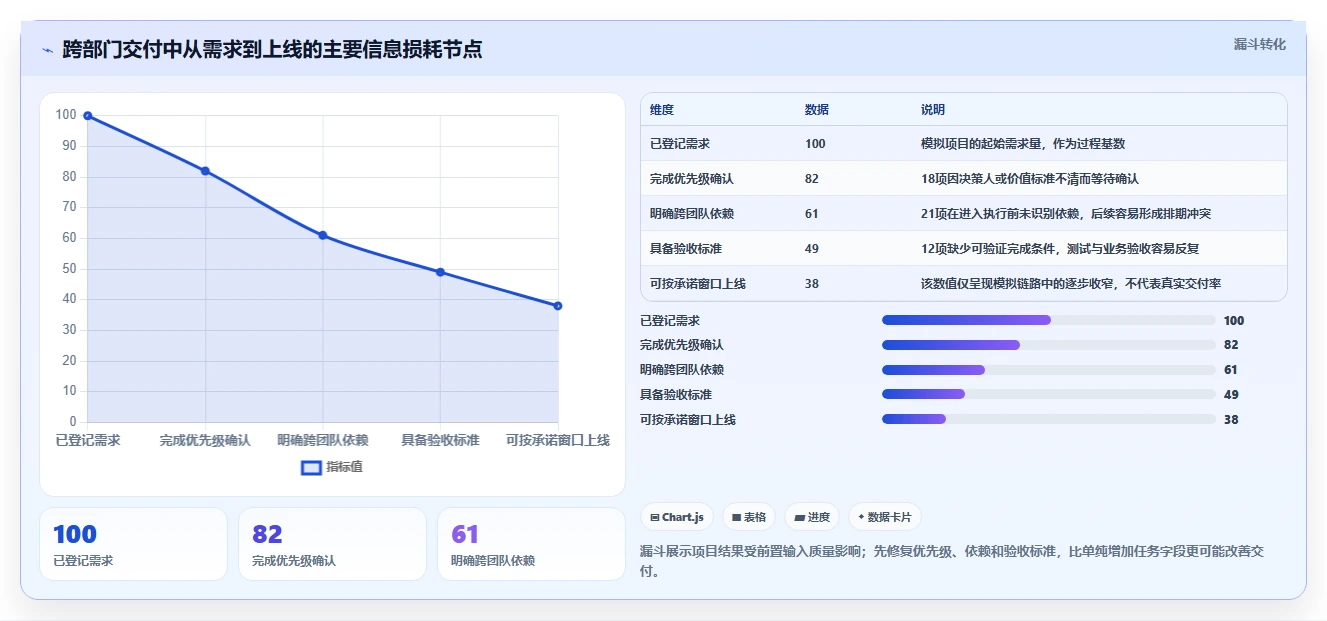Click the 进度 tag chip
The width and height of the screenshot is (1327, 621).
812,517
